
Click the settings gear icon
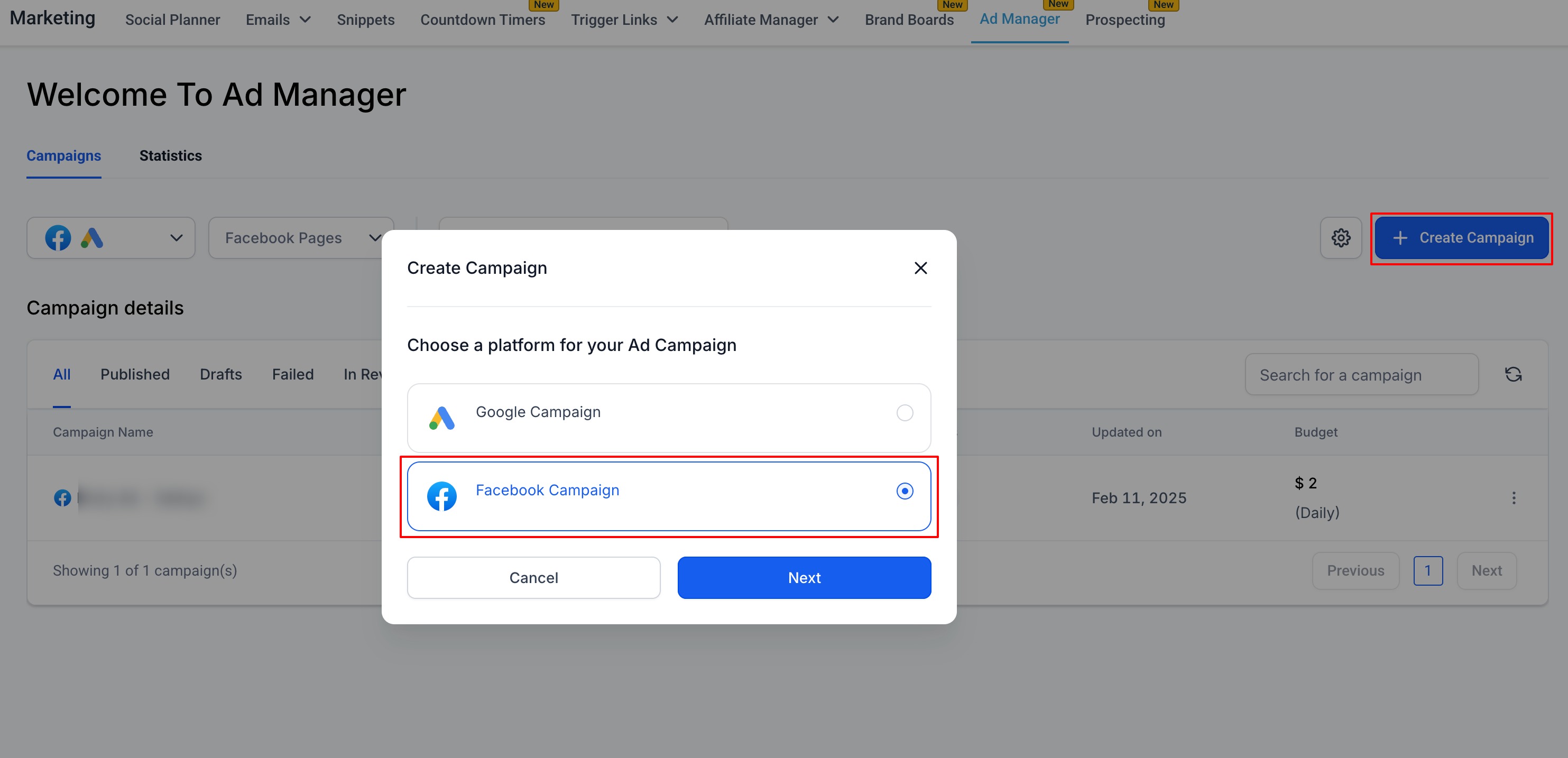coord(1340,237)
